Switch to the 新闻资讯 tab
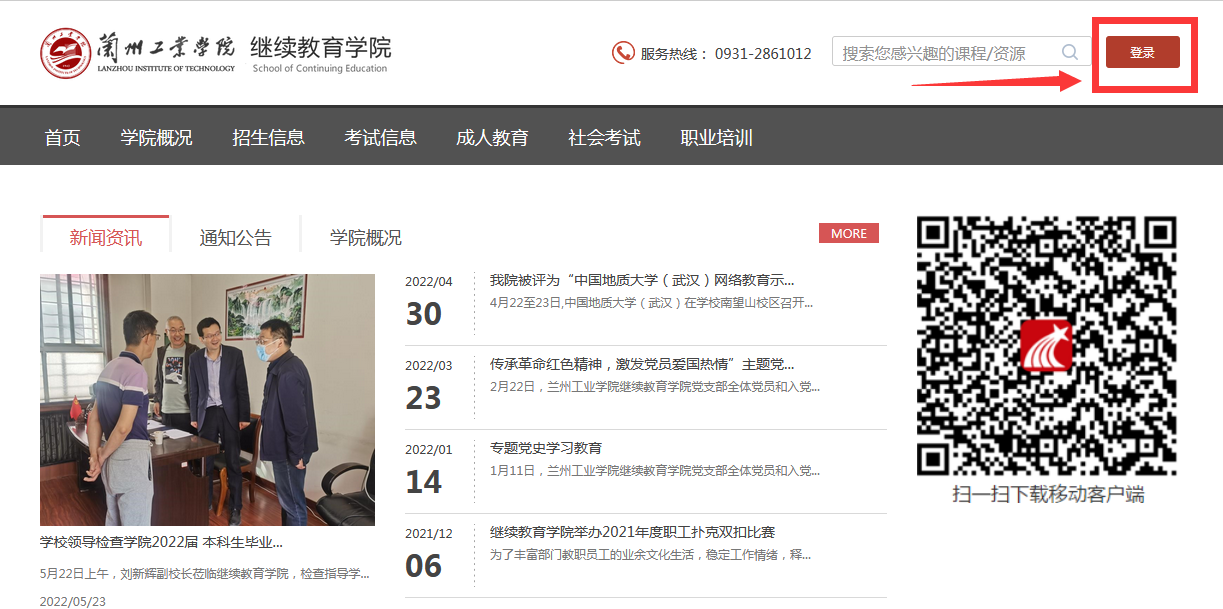1223x609 pixels. click(x=106, y=237)
